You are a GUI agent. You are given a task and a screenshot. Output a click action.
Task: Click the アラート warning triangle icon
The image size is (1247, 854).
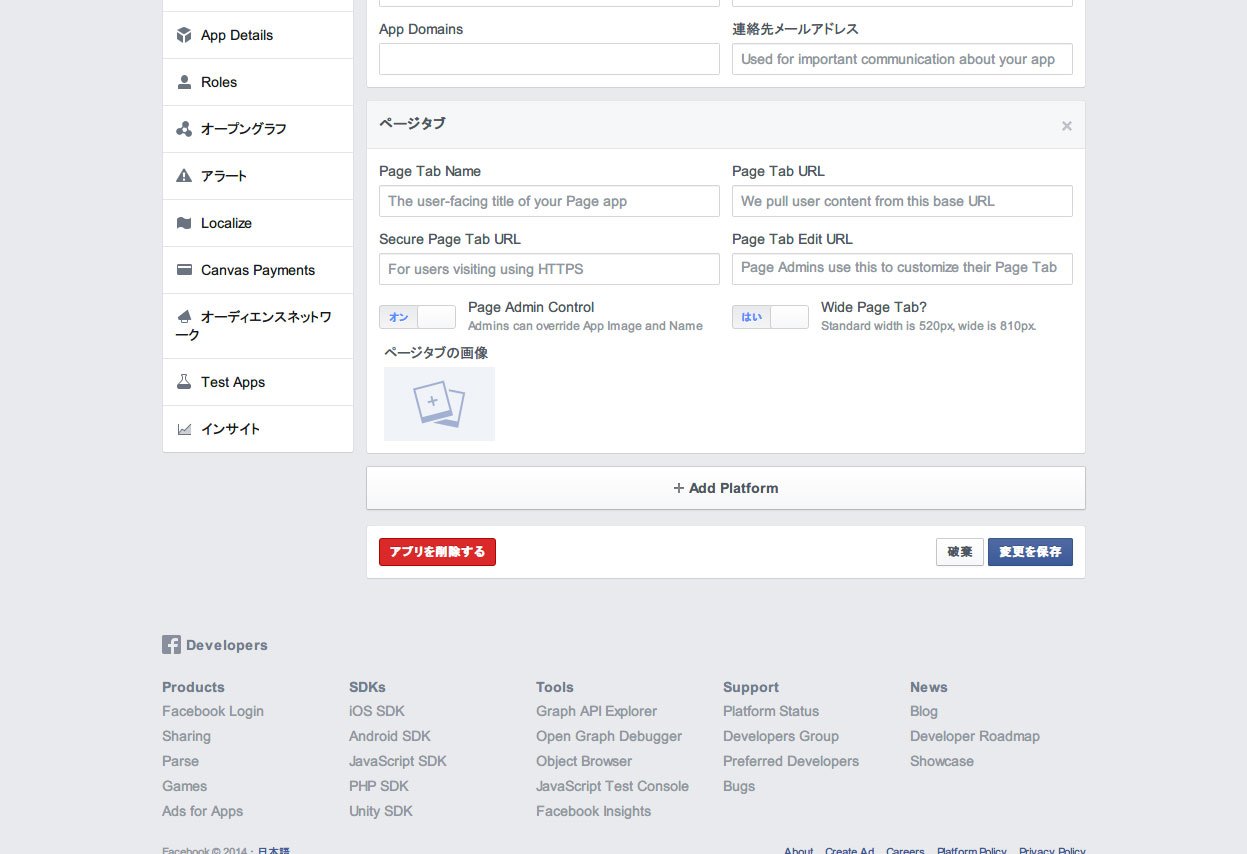pos(184,176)
